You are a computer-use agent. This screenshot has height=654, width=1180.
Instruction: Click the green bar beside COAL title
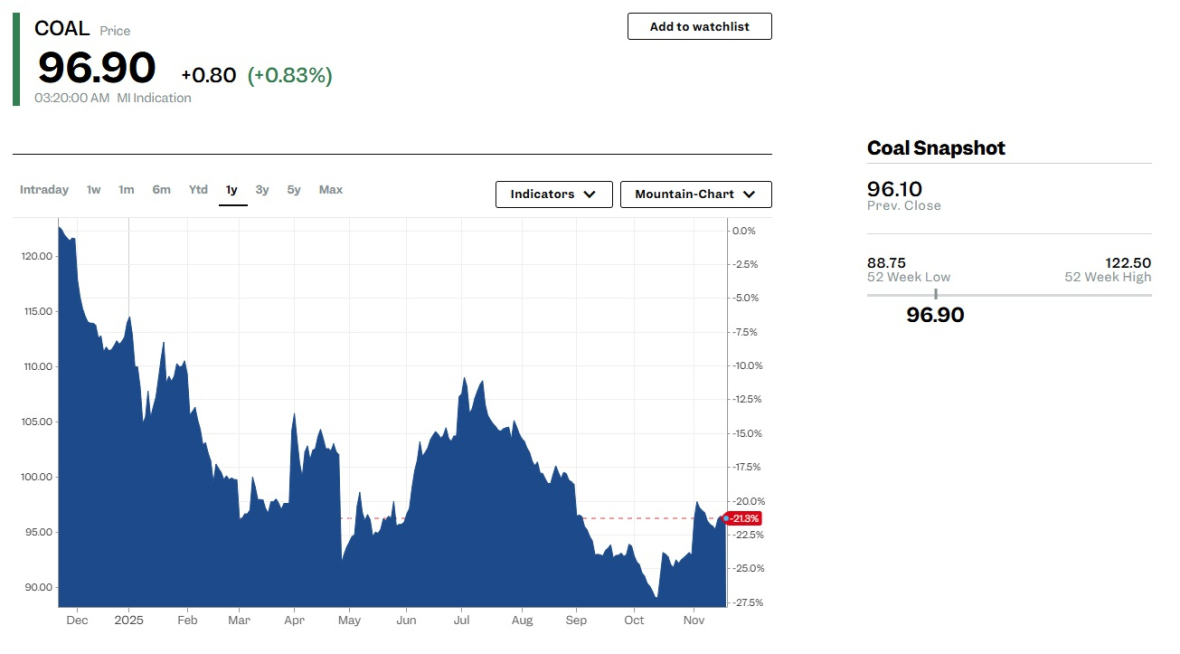(x=16, y=60)
